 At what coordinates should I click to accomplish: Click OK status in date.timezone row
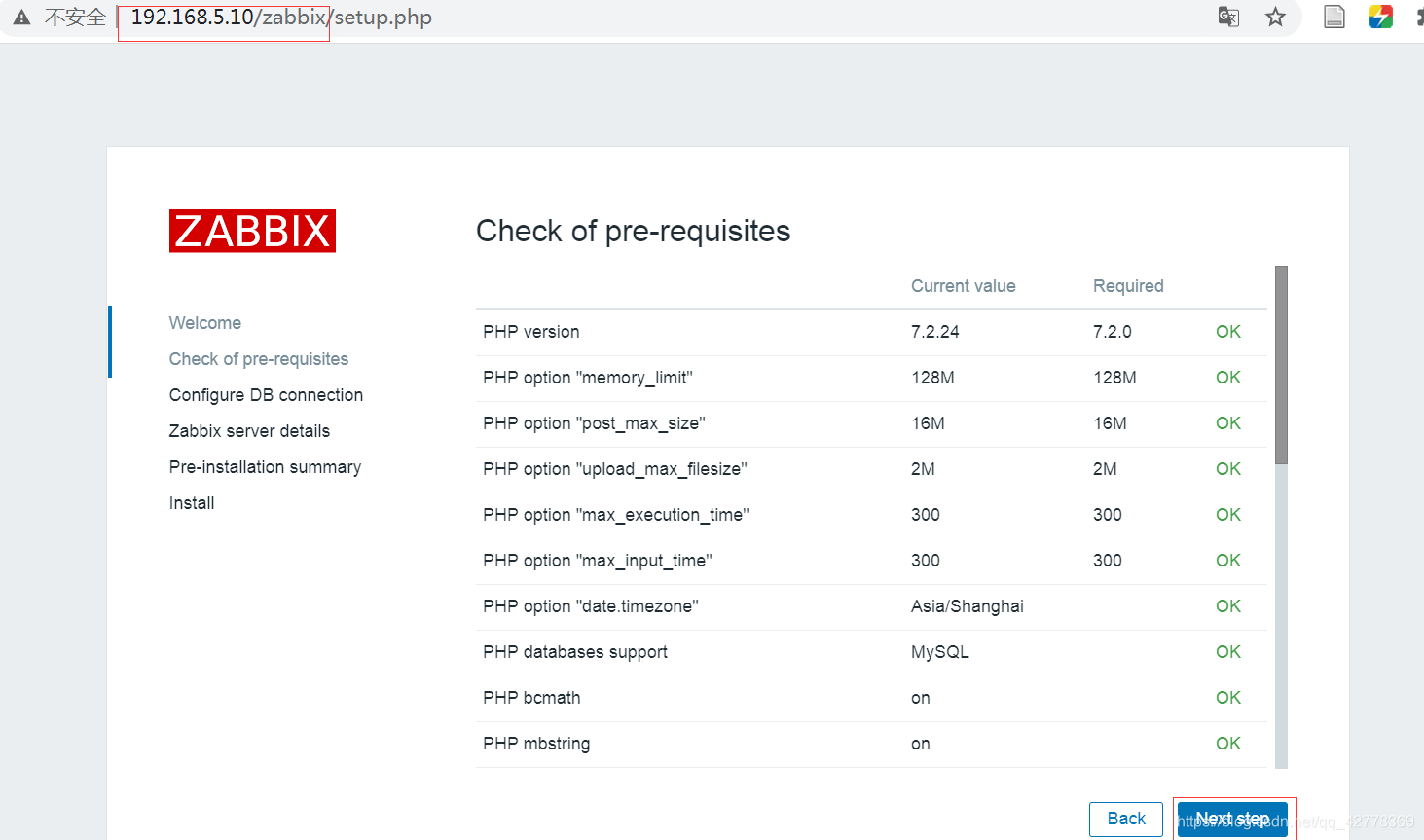[x=1228, y=606]
